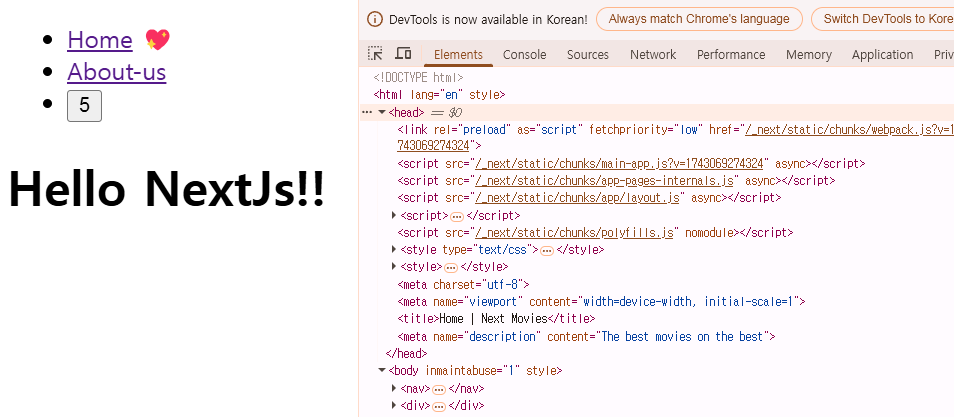Expand the nav element node
Screen dimensions: 954x417
pos(394,388)
